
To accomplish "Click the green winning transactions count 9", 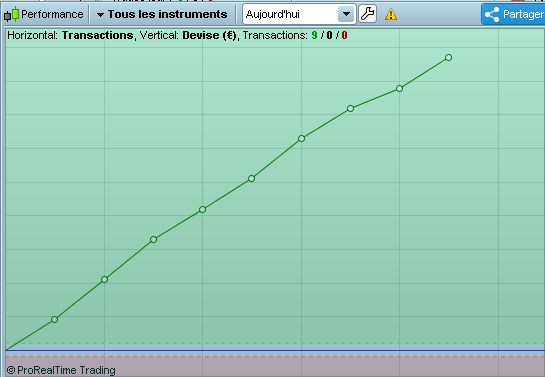I will (314, 35).
